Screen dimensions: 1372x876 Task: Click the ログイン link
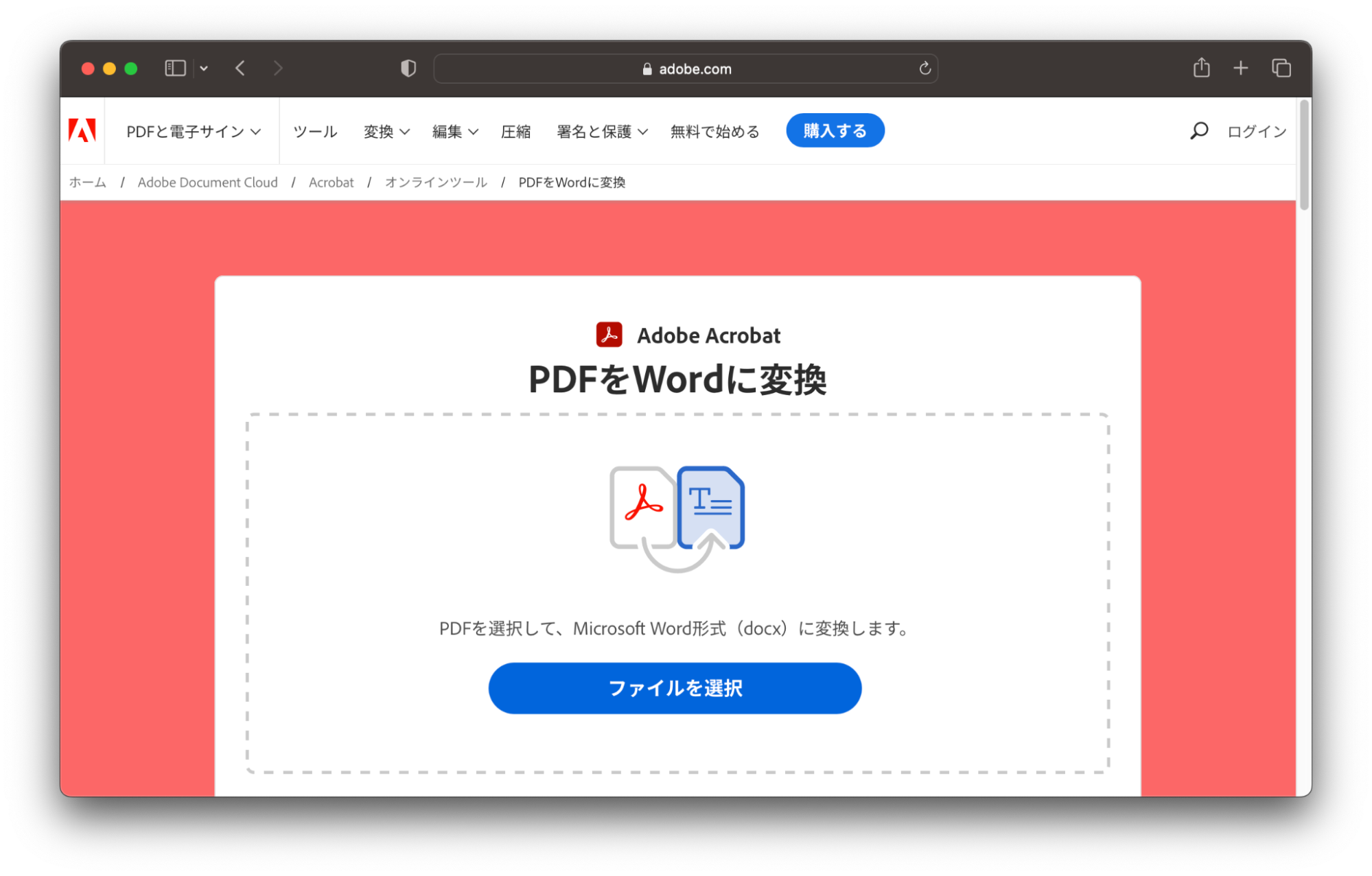pyautogui.click(x=1257, y=131)
